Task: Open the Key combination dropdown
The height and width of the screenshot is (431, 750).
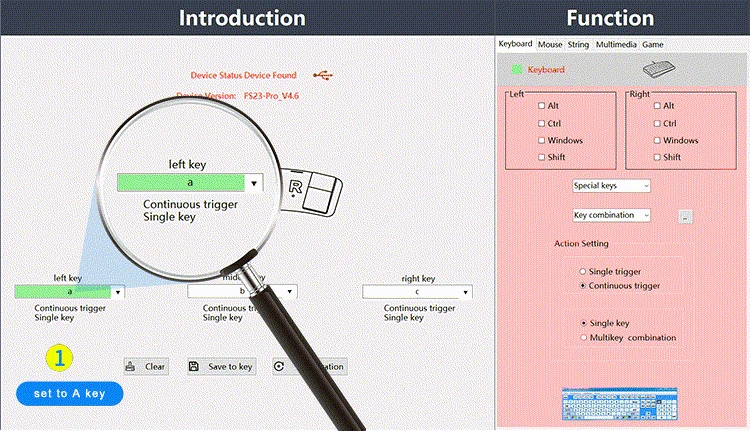Action: [611, 215]
